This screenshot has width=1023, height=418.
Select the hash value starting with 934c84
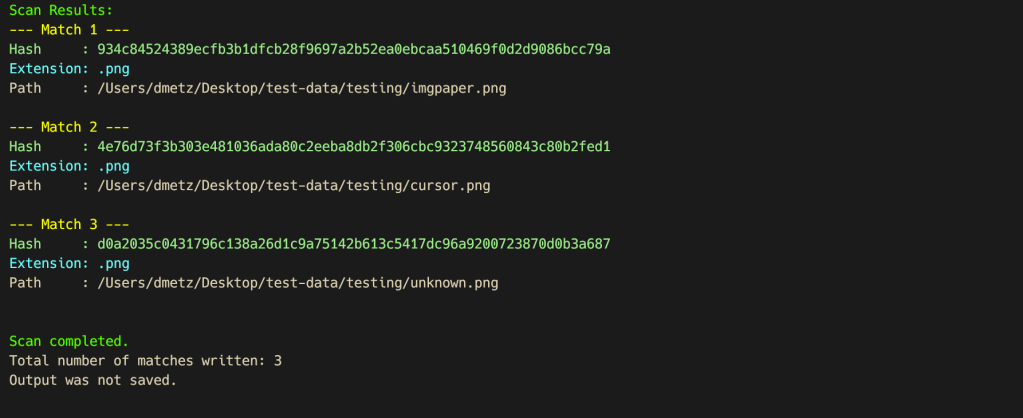(x=353, y=49)
